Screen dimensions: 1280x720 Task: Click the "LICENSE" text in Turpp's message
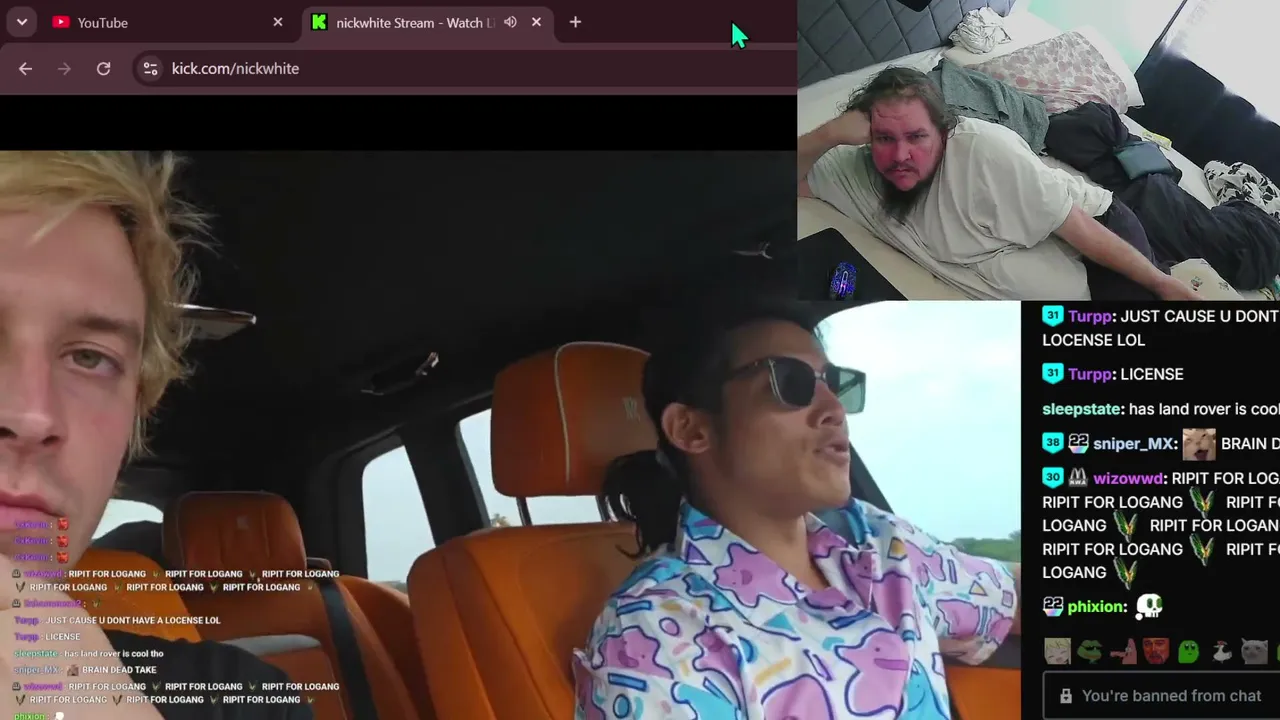(x=1152, y=374)
